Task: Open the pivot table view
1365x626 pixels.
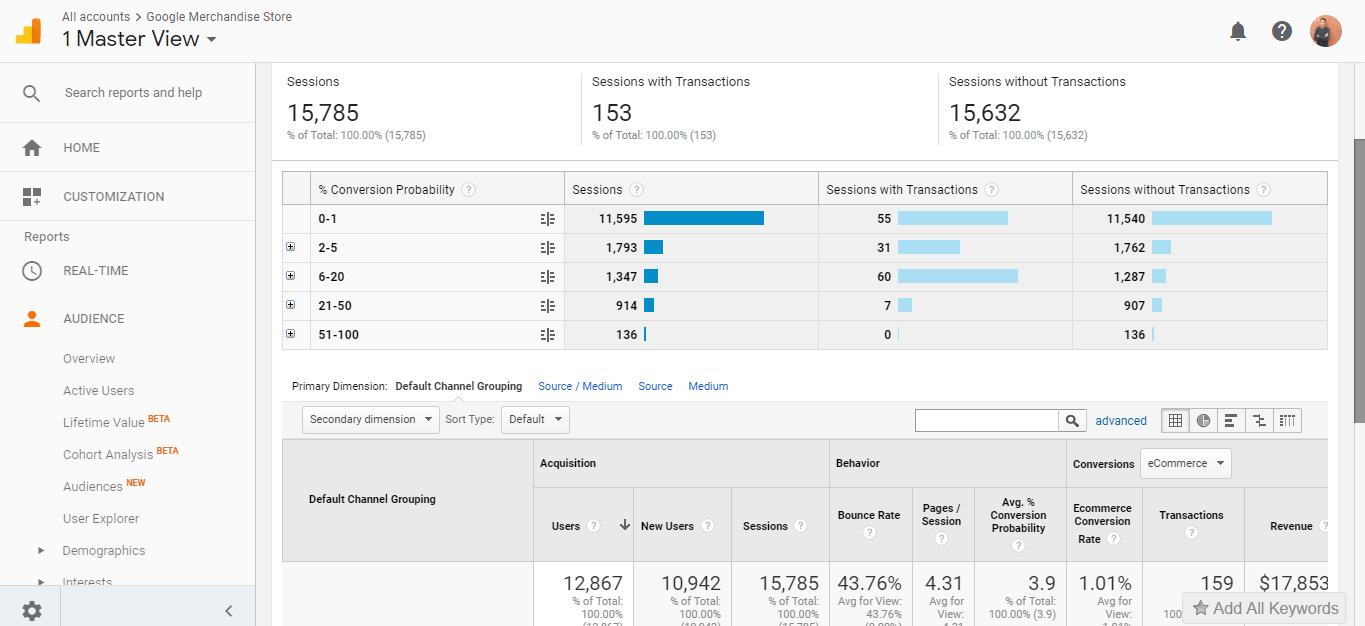Action: [1287, 420]
